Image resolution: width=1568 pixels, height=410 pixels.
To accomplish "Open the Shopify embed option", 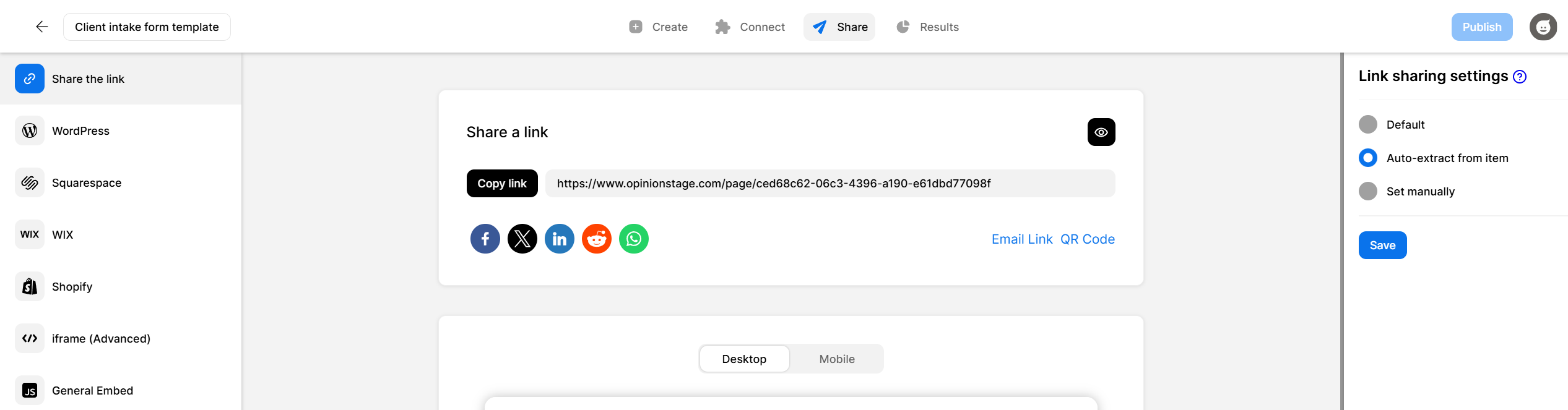I will 72,286.
